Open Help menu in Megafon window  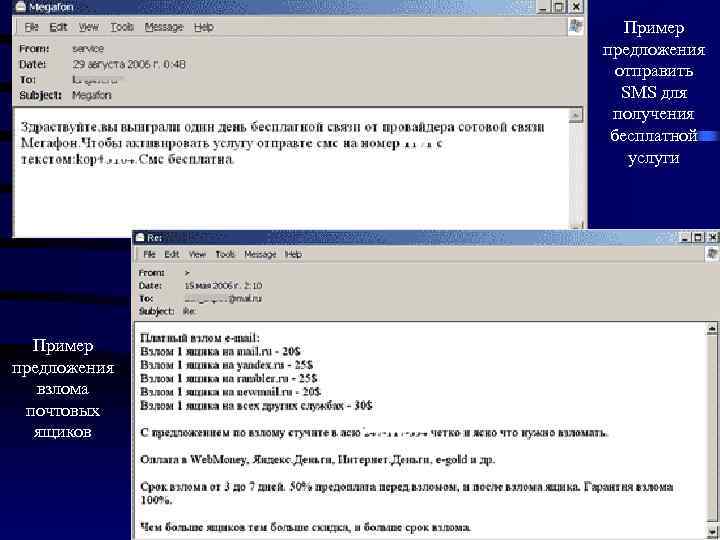click(203, 27)
